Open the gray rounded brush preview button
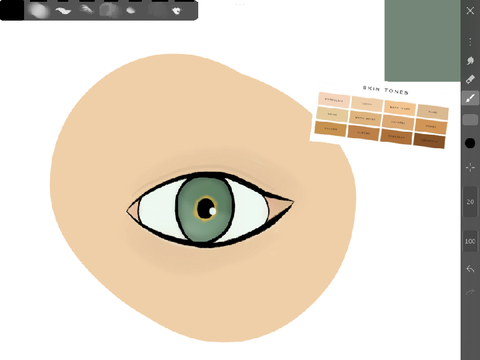The width and height of the screenshot is (480, 360). coord(470,120)
